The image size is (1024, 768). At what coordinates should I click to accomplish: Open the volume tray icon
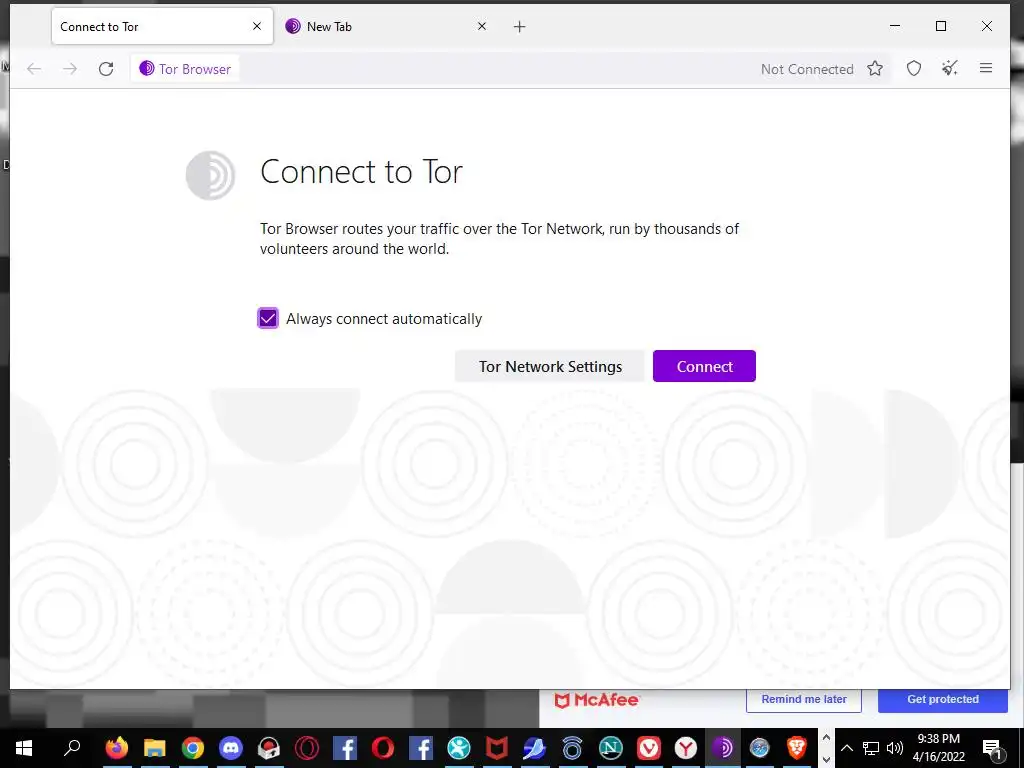895,748
